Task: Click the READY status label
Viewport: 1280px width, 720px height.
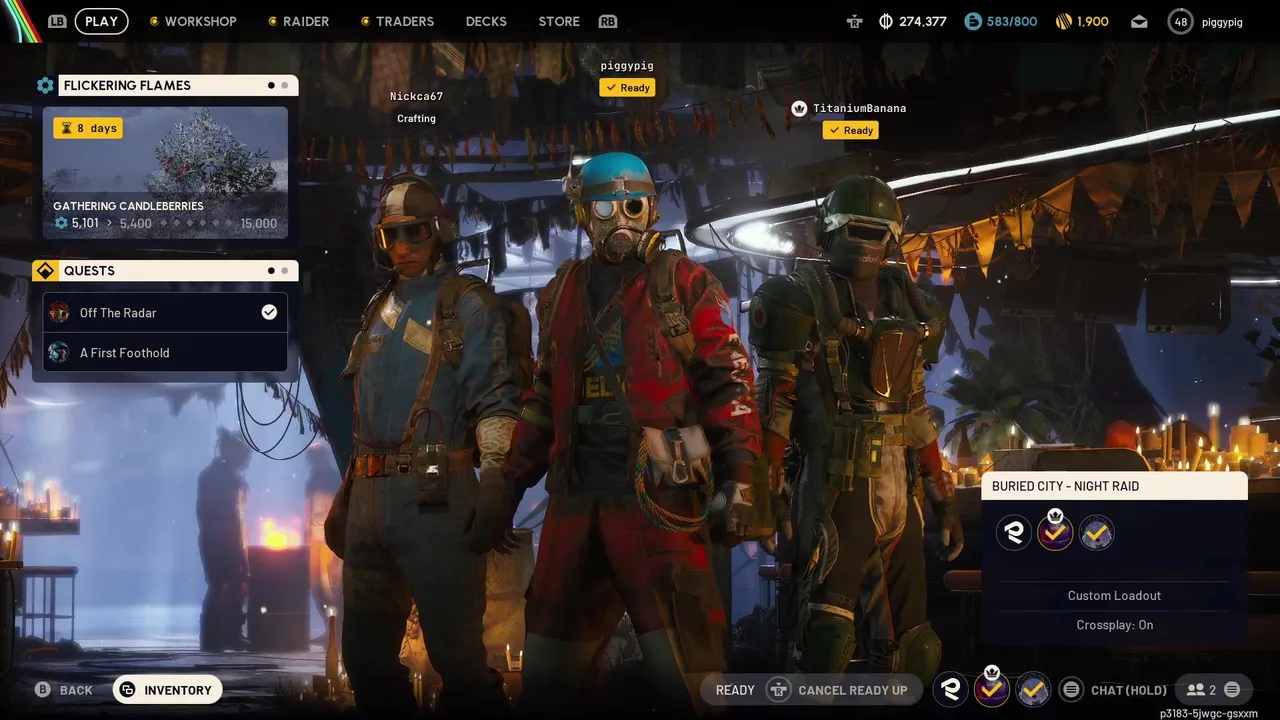Action: pos(735,690)
